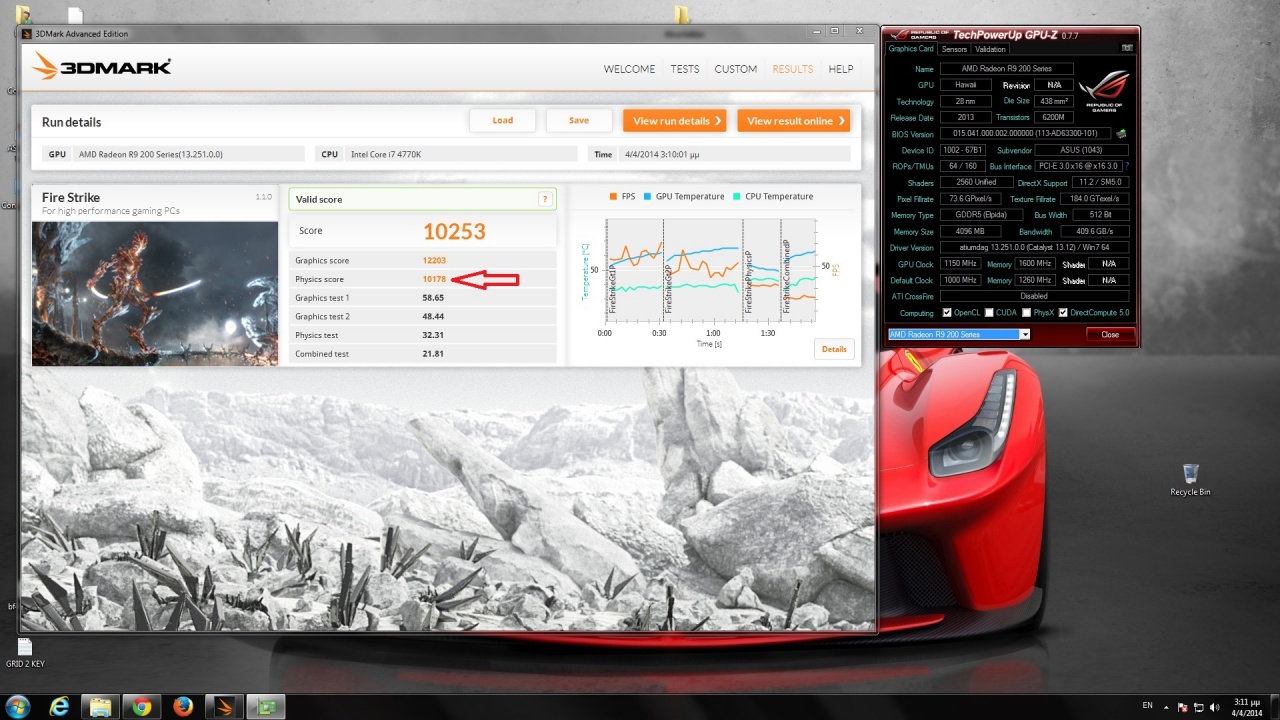Click the Close button in GPU-Z

click(x=1110, y=334)
